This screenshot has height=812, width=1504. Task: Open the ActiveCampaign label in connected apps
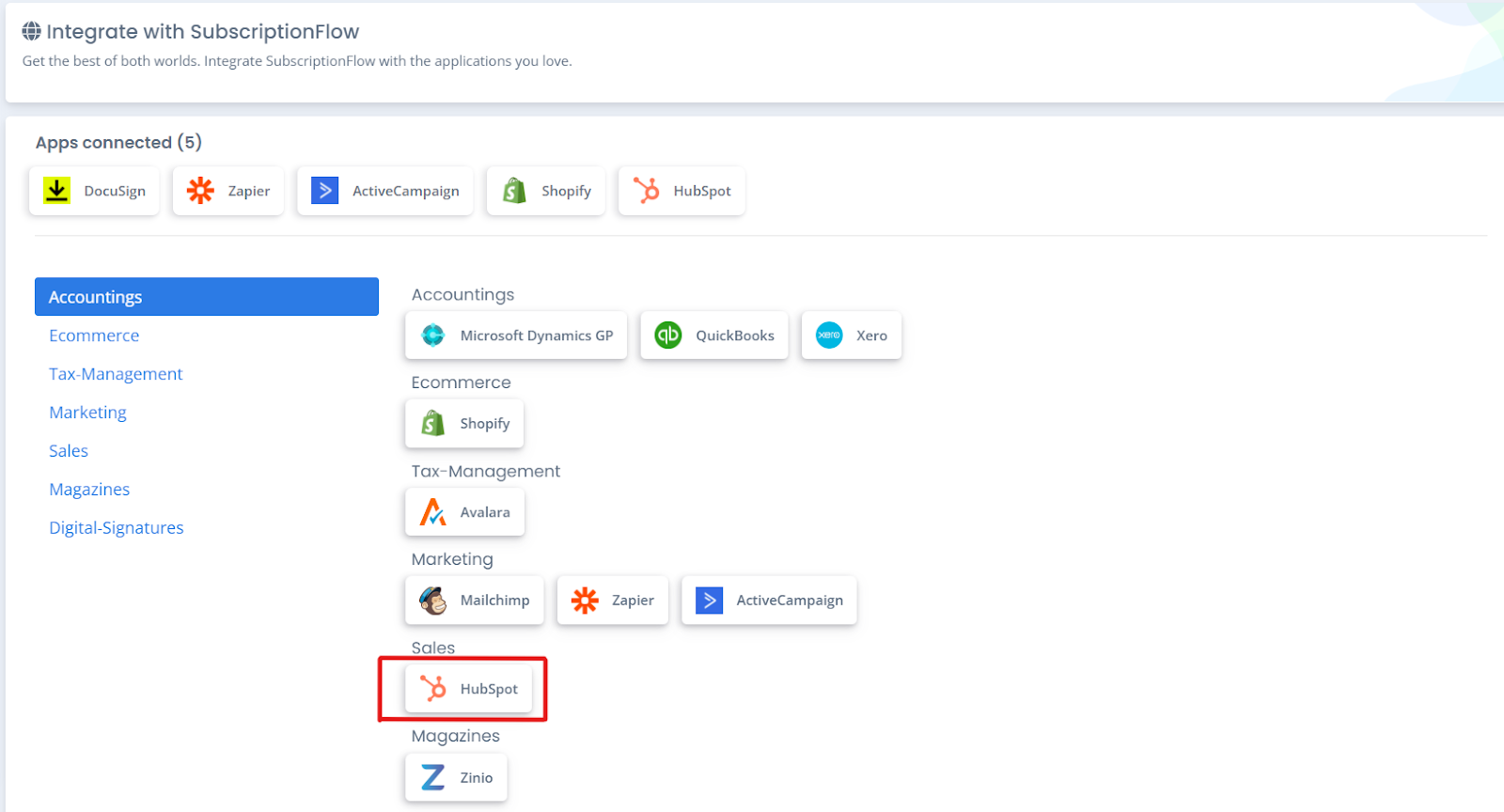pyautogui.click(x=406, y=191)
